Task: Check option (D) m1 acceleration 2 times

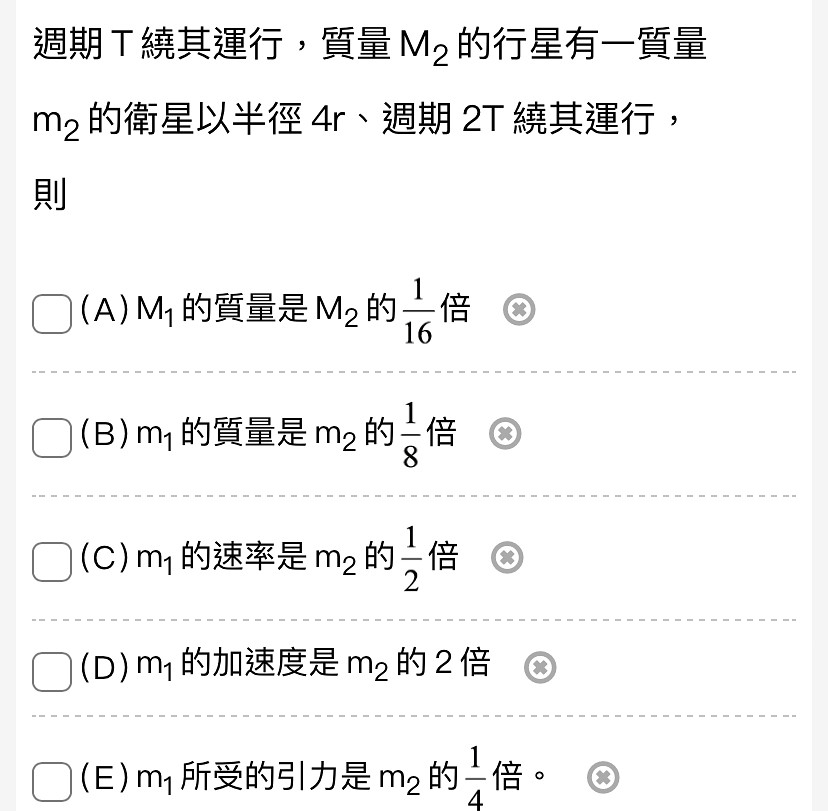Action: point(52,672)
